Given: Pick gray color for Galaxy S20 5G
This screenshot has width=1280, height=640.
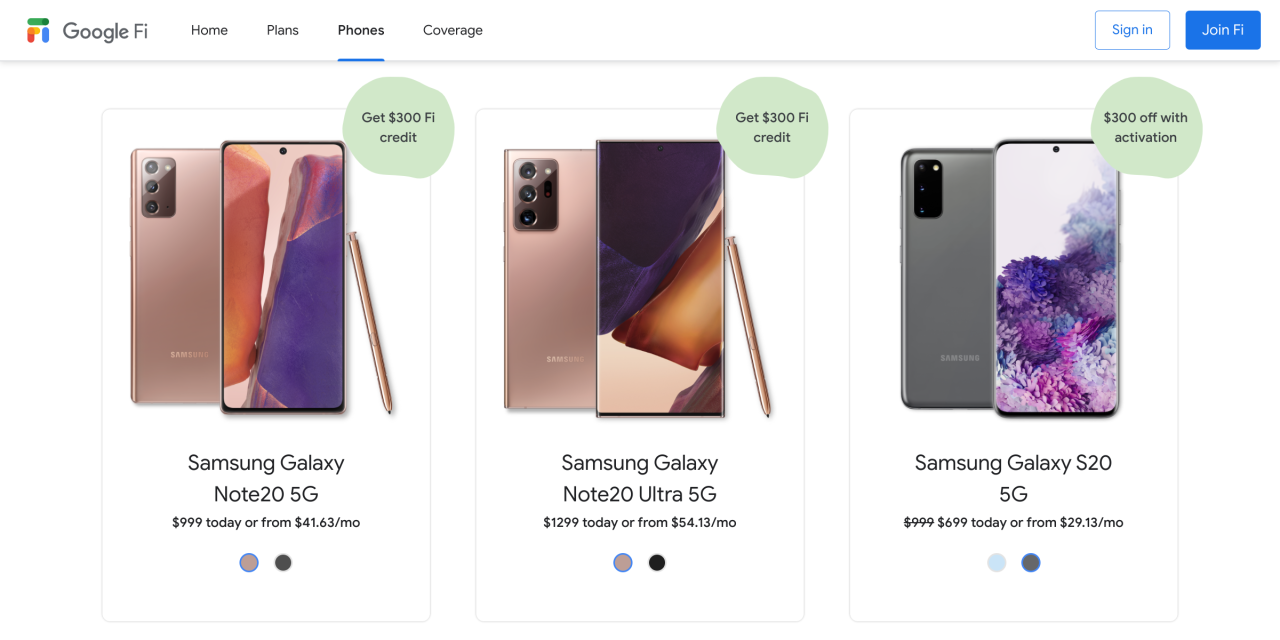Looking at the screenshot, I should point(1031,563).
